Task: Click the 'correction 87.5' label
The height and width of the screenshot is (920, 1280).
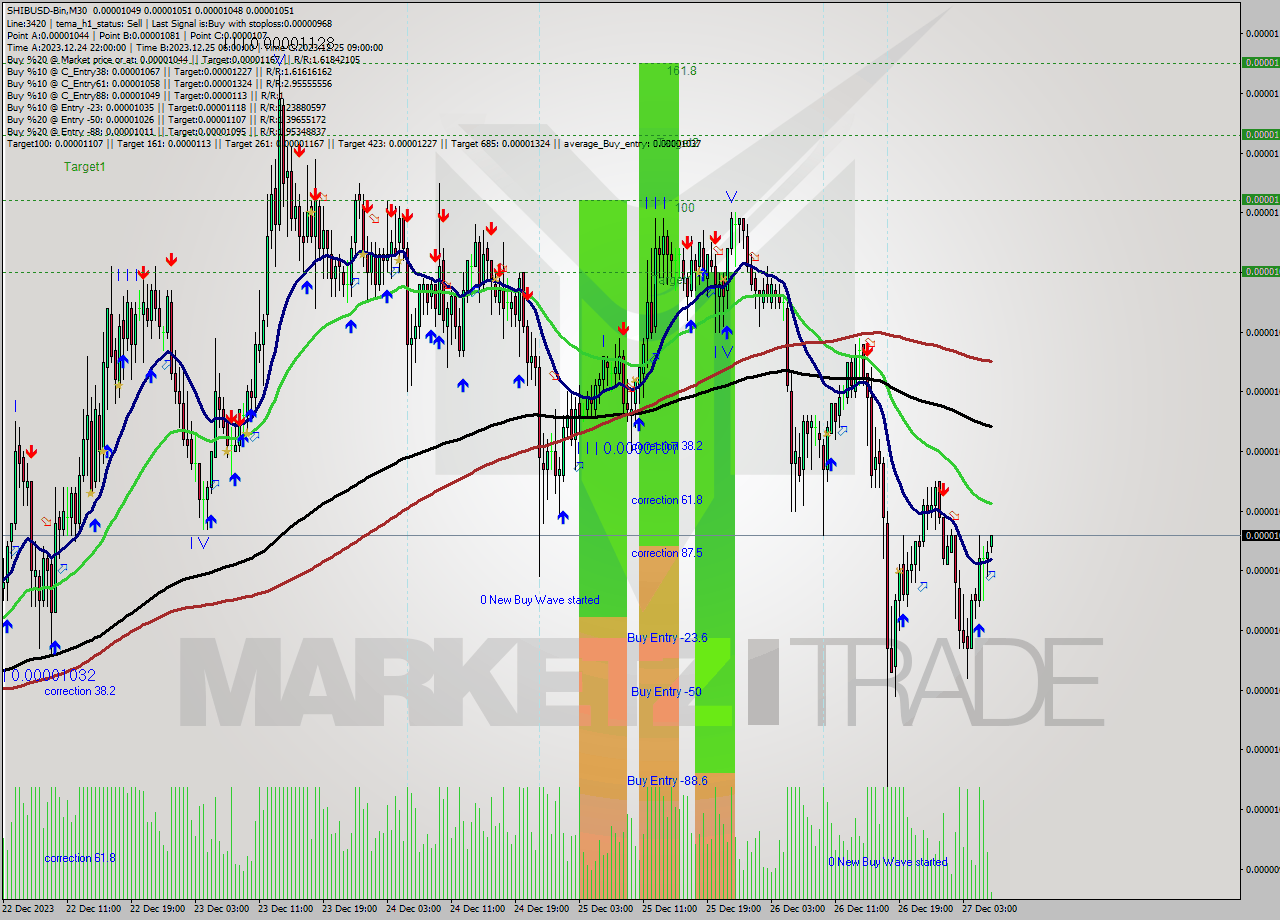Action: click(666, 553)
